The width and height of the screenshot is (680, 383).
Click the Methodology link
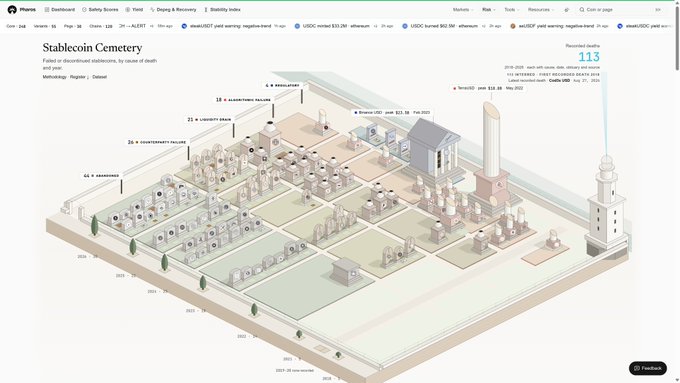click(54, 77)
